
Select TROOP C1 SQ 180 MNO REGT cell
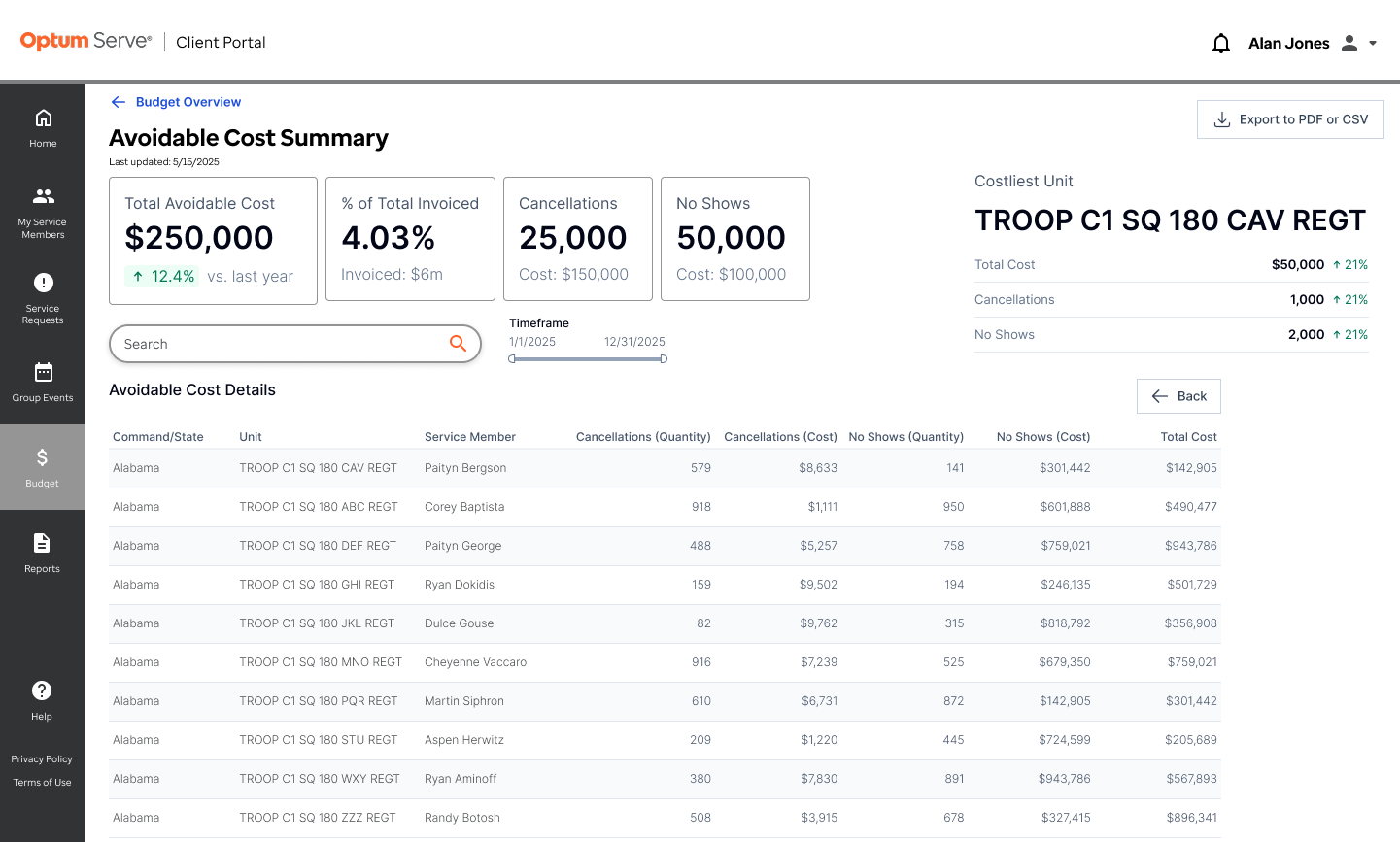321,662
